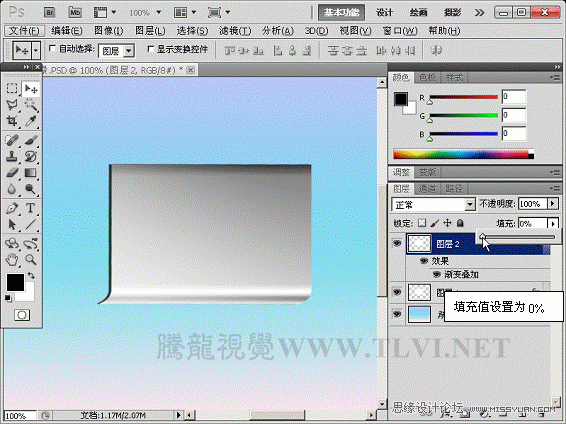Image resolution: width=566 pixels, height=424 pixels.
Task: Switch to the 绘画 workspace
Action: [x=418, y=13]
